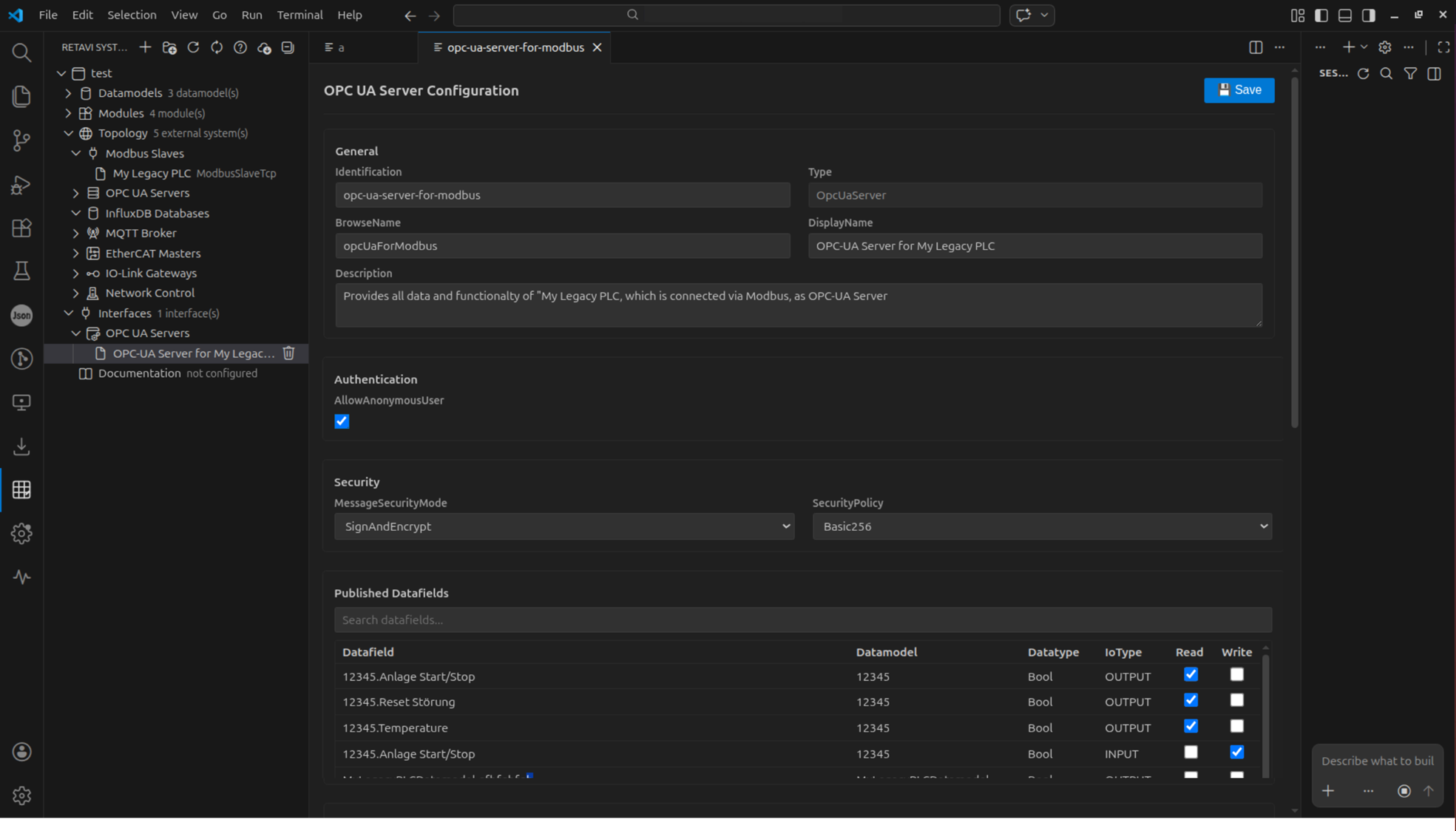Click the plus icon in Retavi System header
Viewport: 1456px width, 831px height.
145,47
